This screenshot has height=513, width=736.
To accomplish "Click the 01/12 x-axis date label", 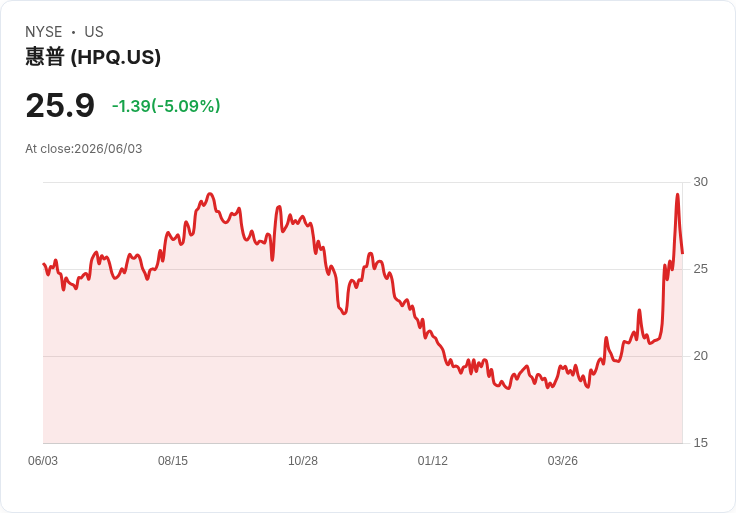I will click(433, 460).
